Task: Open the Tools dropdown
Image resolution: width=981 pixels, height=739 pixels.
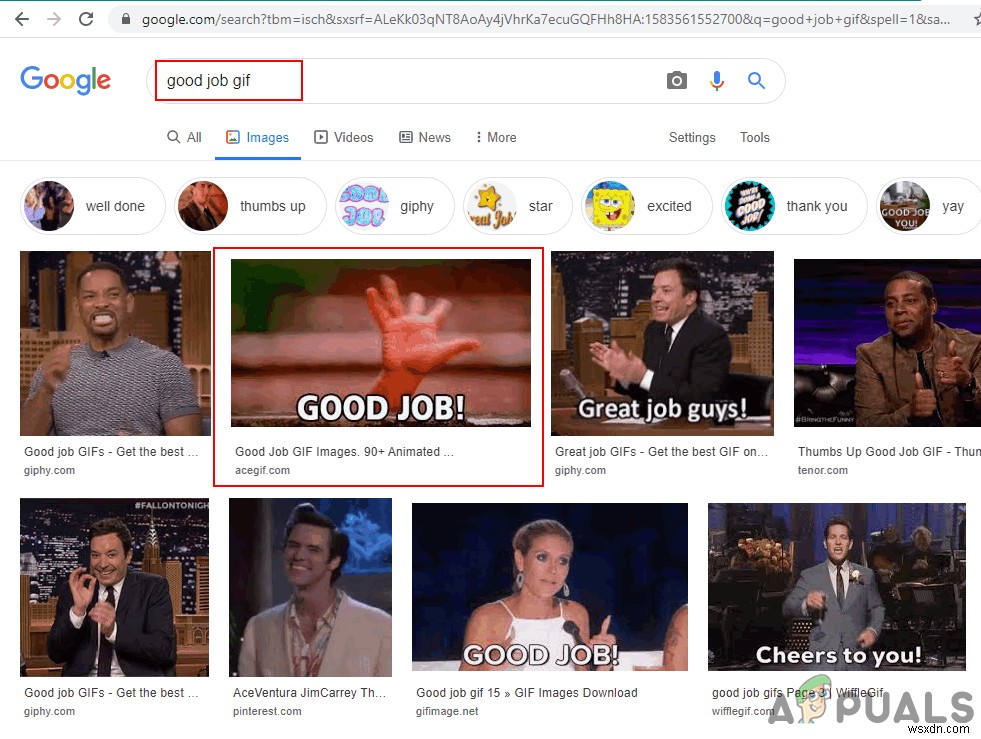Action: [754, 137]
